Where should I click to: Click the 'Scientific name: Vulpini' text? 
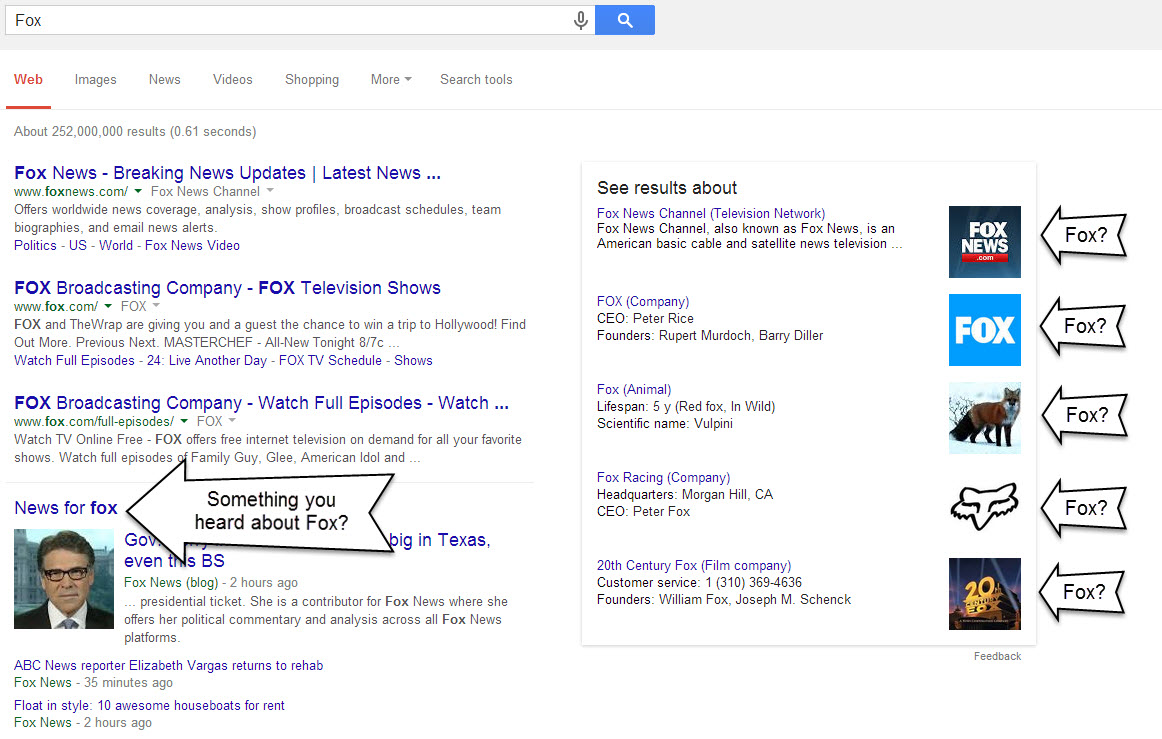(x=665, y=424)
